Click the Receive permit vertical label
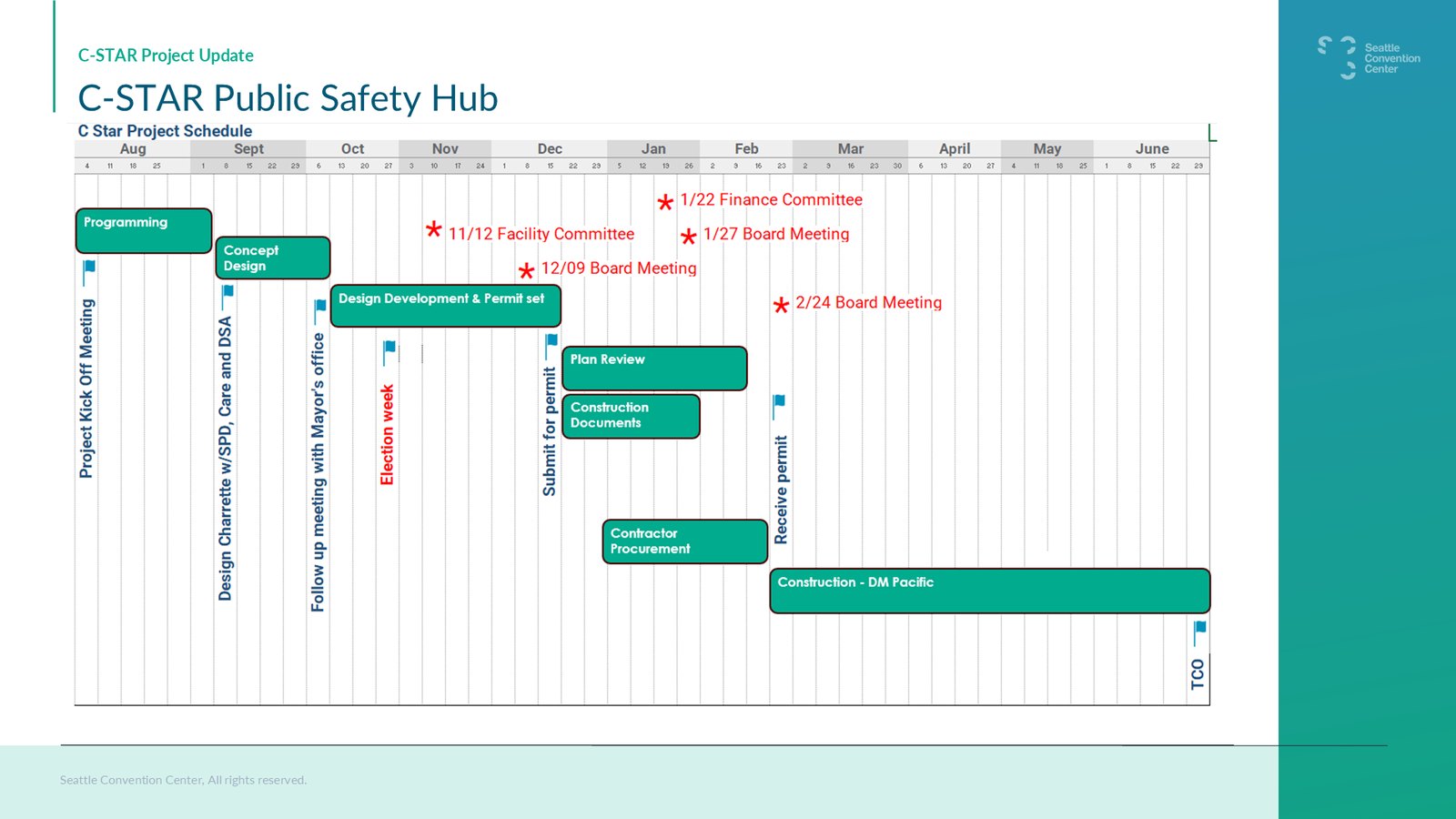 point(781,490)
